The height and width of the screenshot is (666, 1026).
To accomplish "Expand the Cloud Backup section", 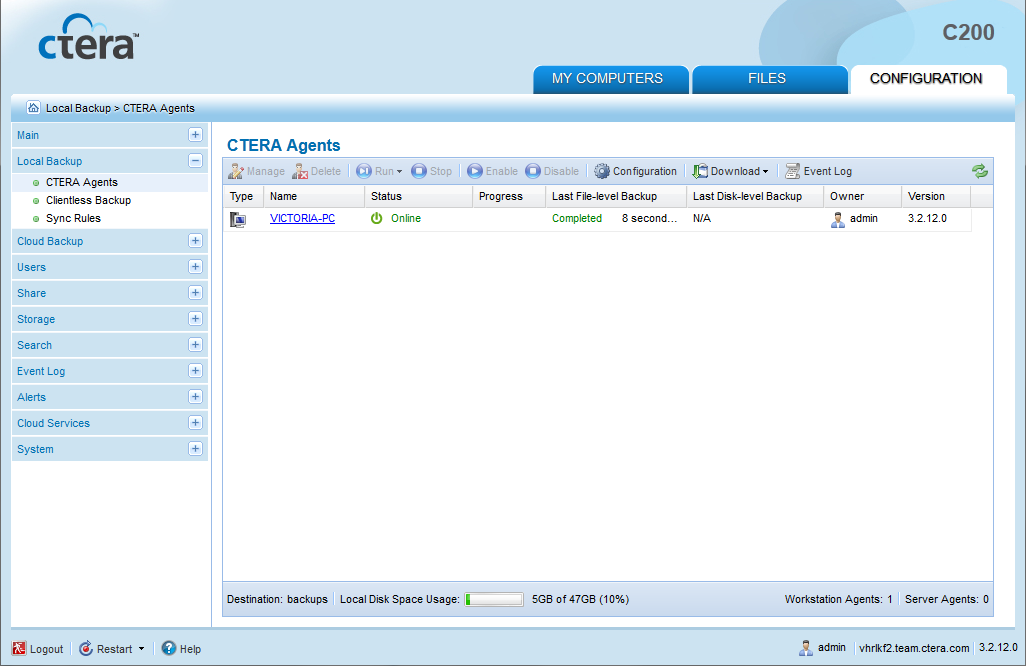I will click(195, 241).
